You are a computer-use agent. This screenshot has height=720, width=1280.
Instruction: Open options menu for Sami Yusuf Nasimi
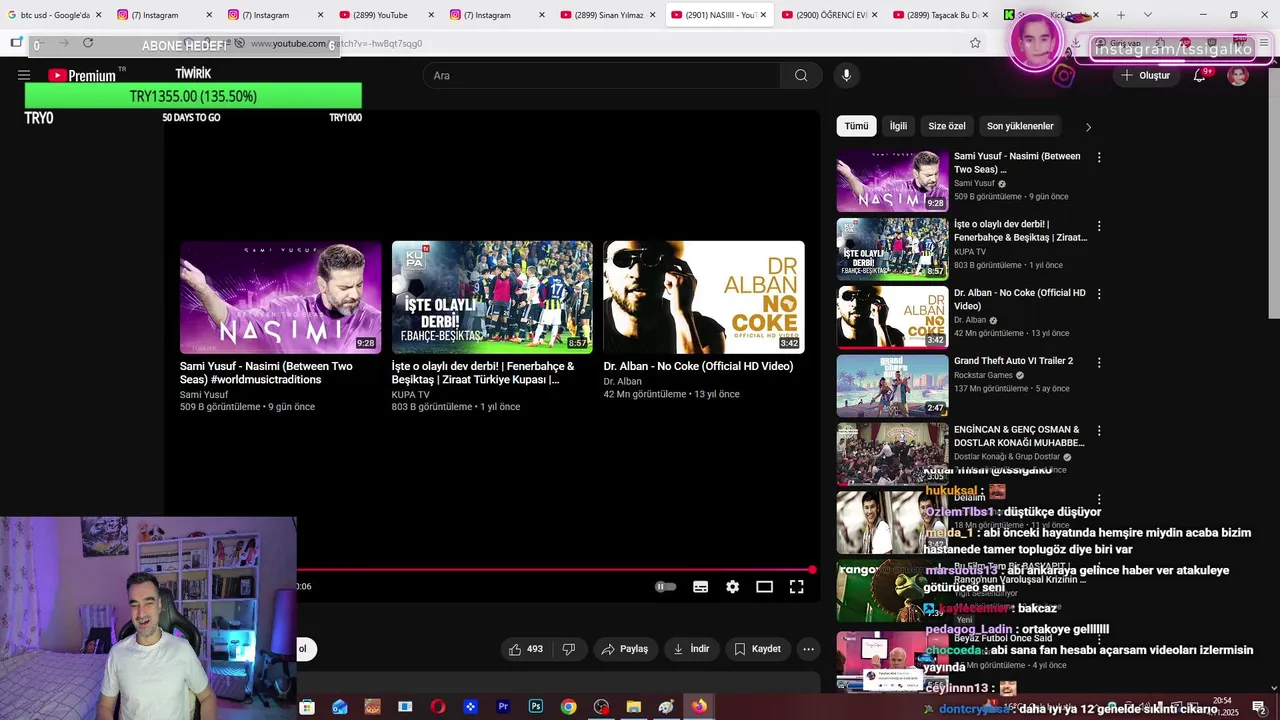[x=1099, y=158]
